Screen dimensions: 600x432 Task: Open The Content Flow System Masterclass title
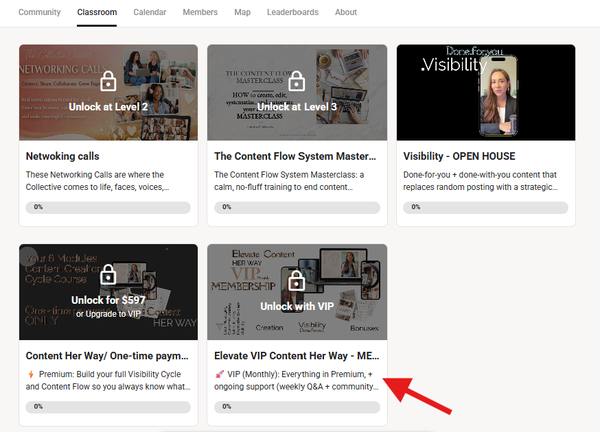click(295, 157)
